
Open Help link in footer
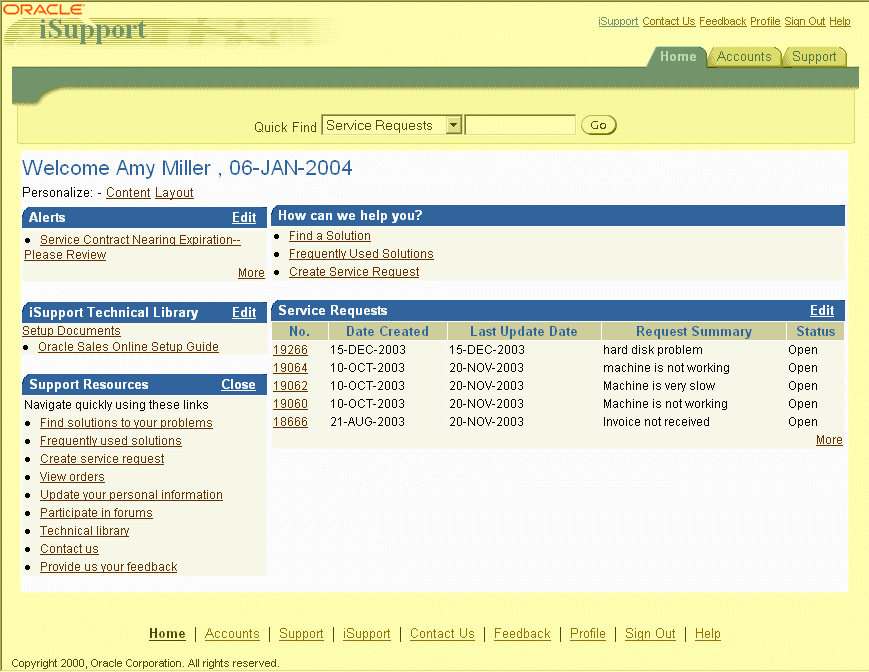[708, 633]
